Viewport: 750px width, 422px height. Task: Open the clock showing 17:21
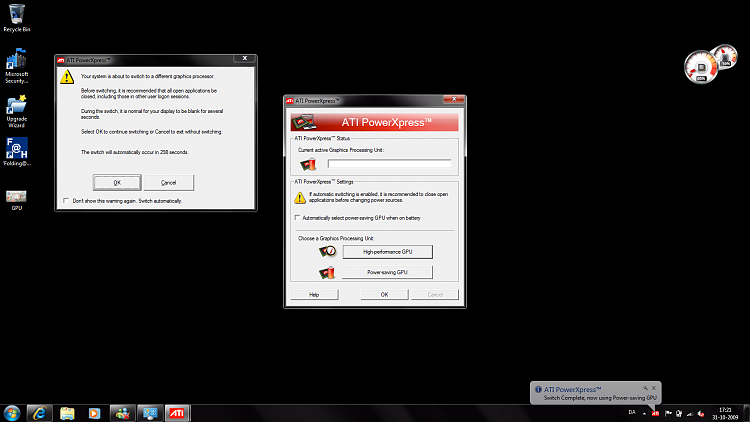725,413
